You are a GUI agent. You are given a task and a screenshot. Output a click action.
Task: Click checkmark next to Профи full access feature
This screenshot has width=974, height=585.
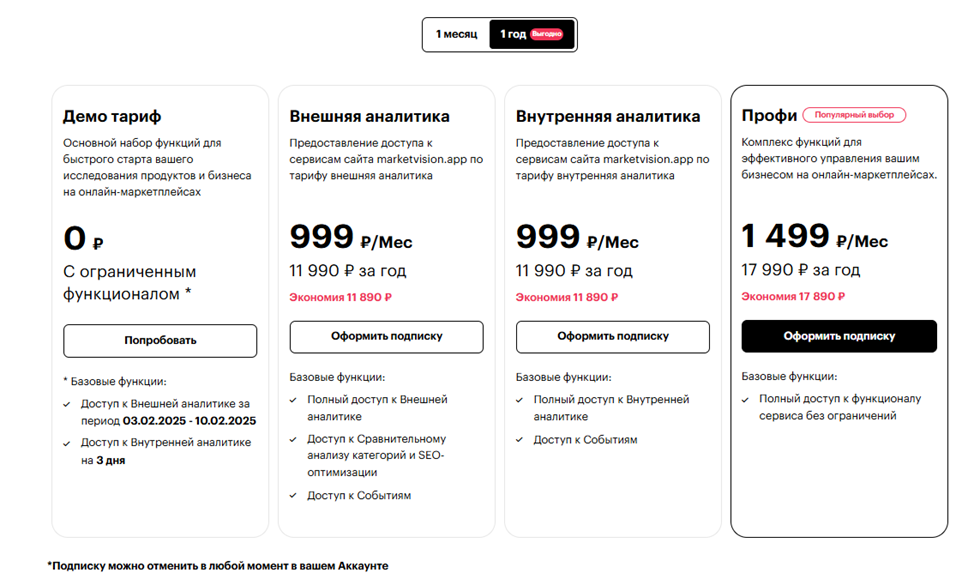[746, 399]
